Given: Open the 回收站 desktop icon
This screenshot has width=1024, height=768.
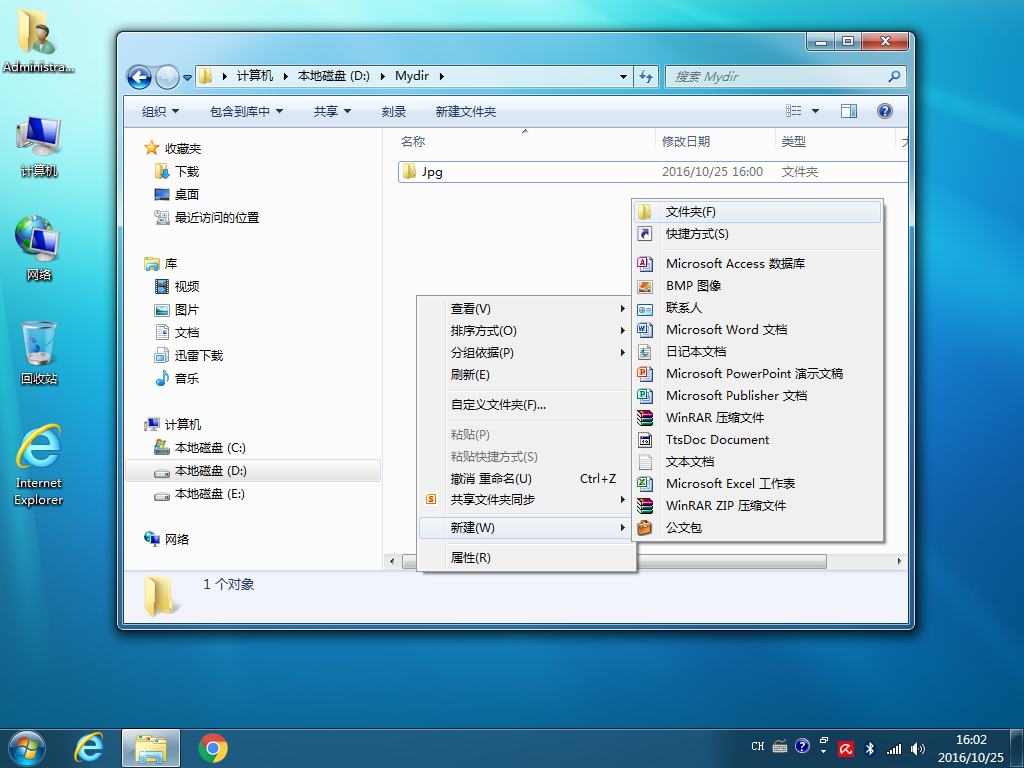Looking at the screenshot, I should [x=39, y=353].
